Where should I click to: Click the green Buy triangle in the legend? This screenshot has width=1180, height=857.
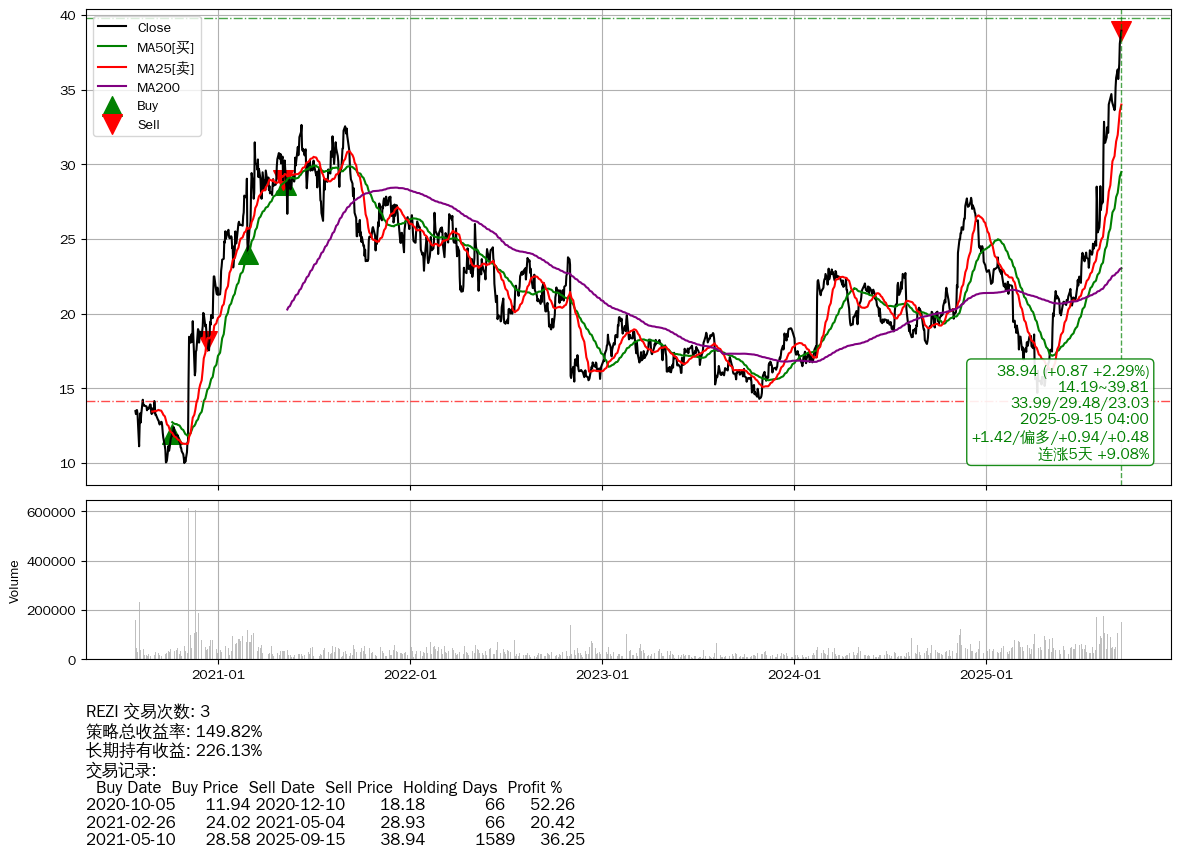click(x=113, y=105)
